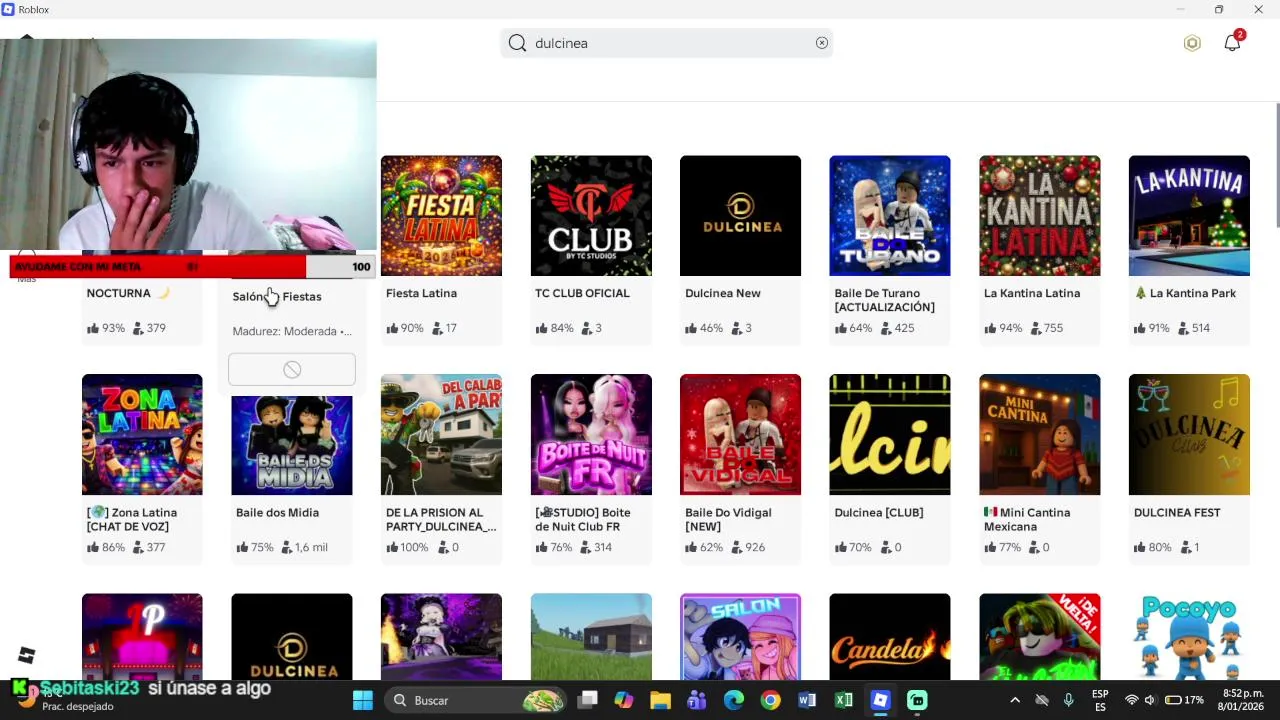Open the Pocoyo game thumbnail
This screenshot has height=720, width=1280.
[x=1189, y=637]
